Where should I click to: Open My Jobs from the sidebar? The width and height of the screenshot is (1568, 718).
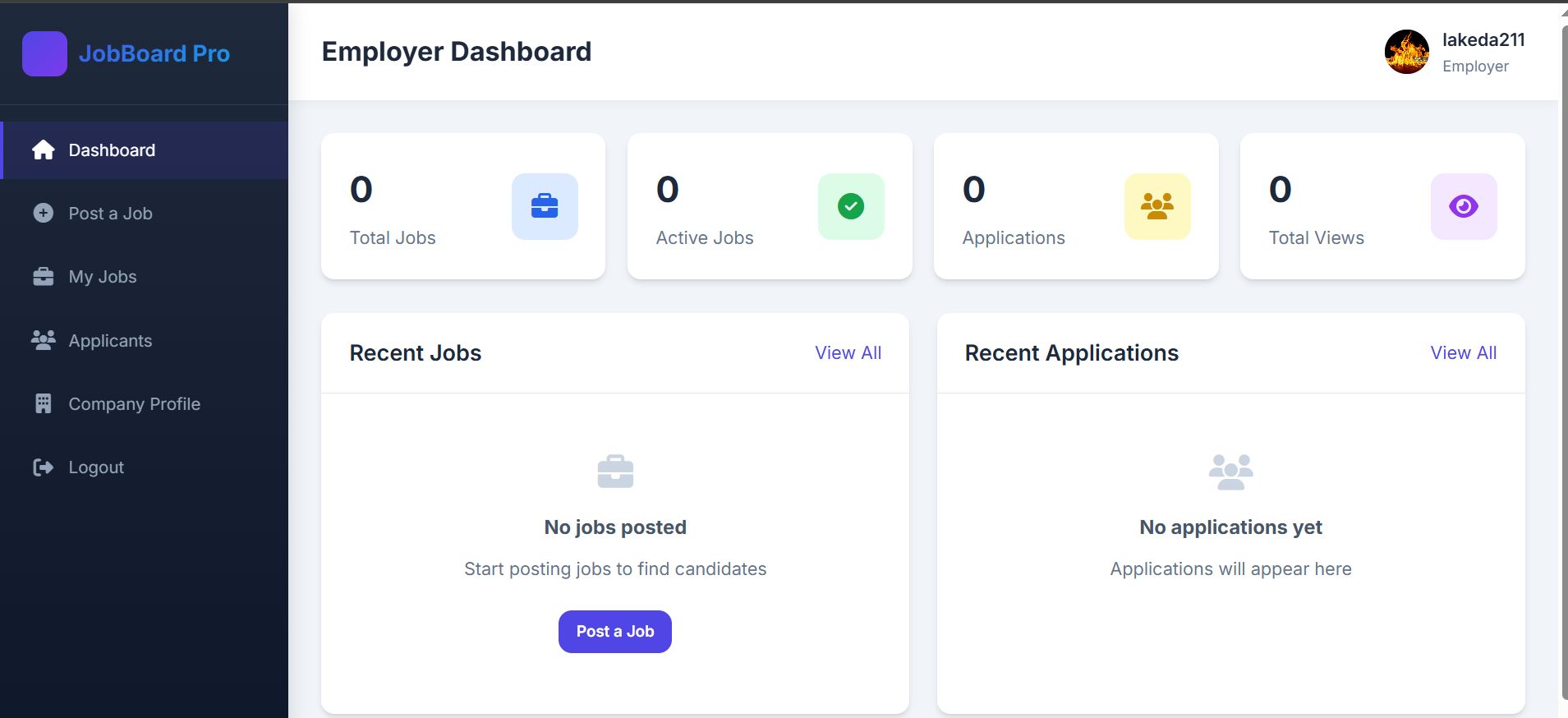103,277
